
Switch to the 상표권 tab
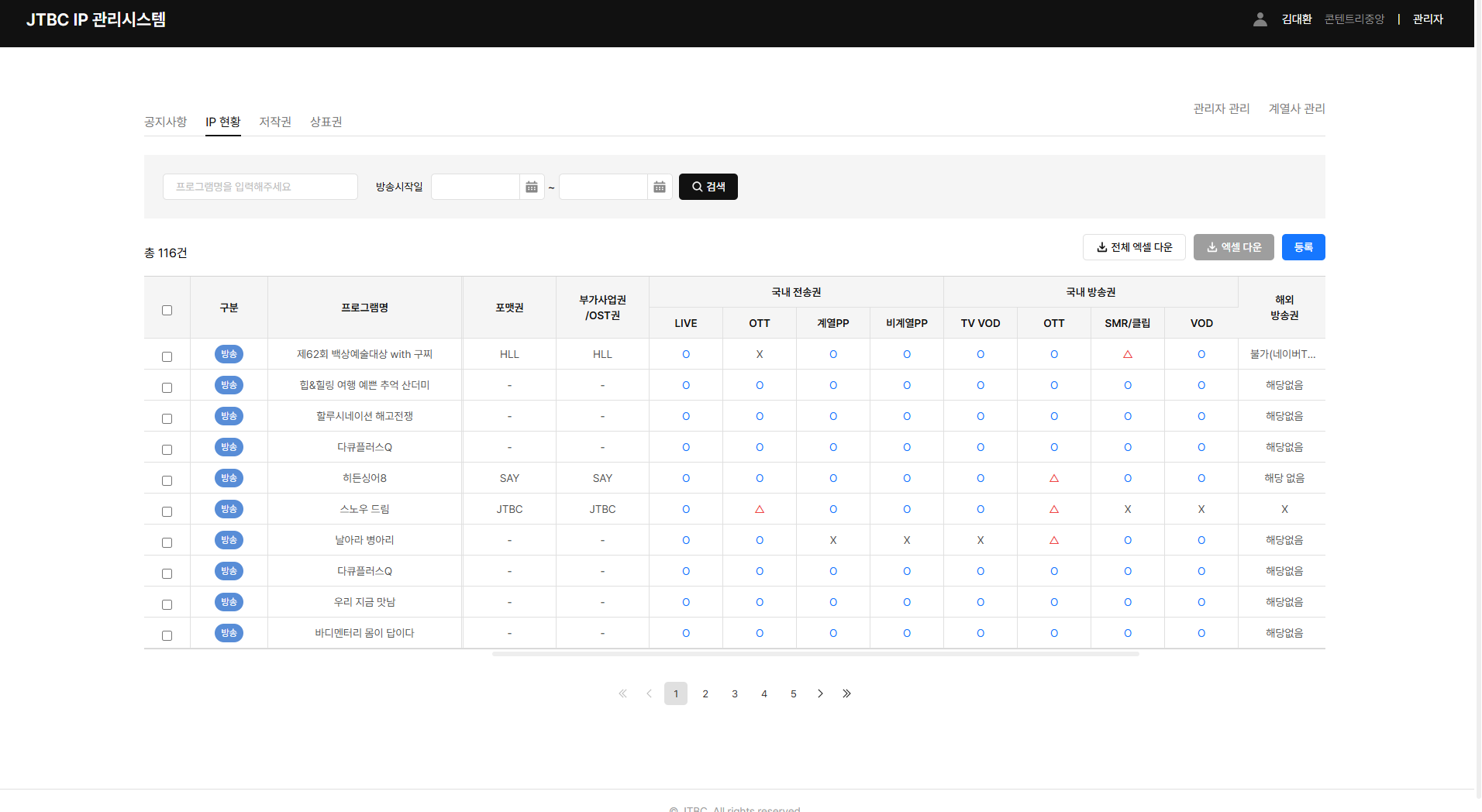[x=326, y=122]
